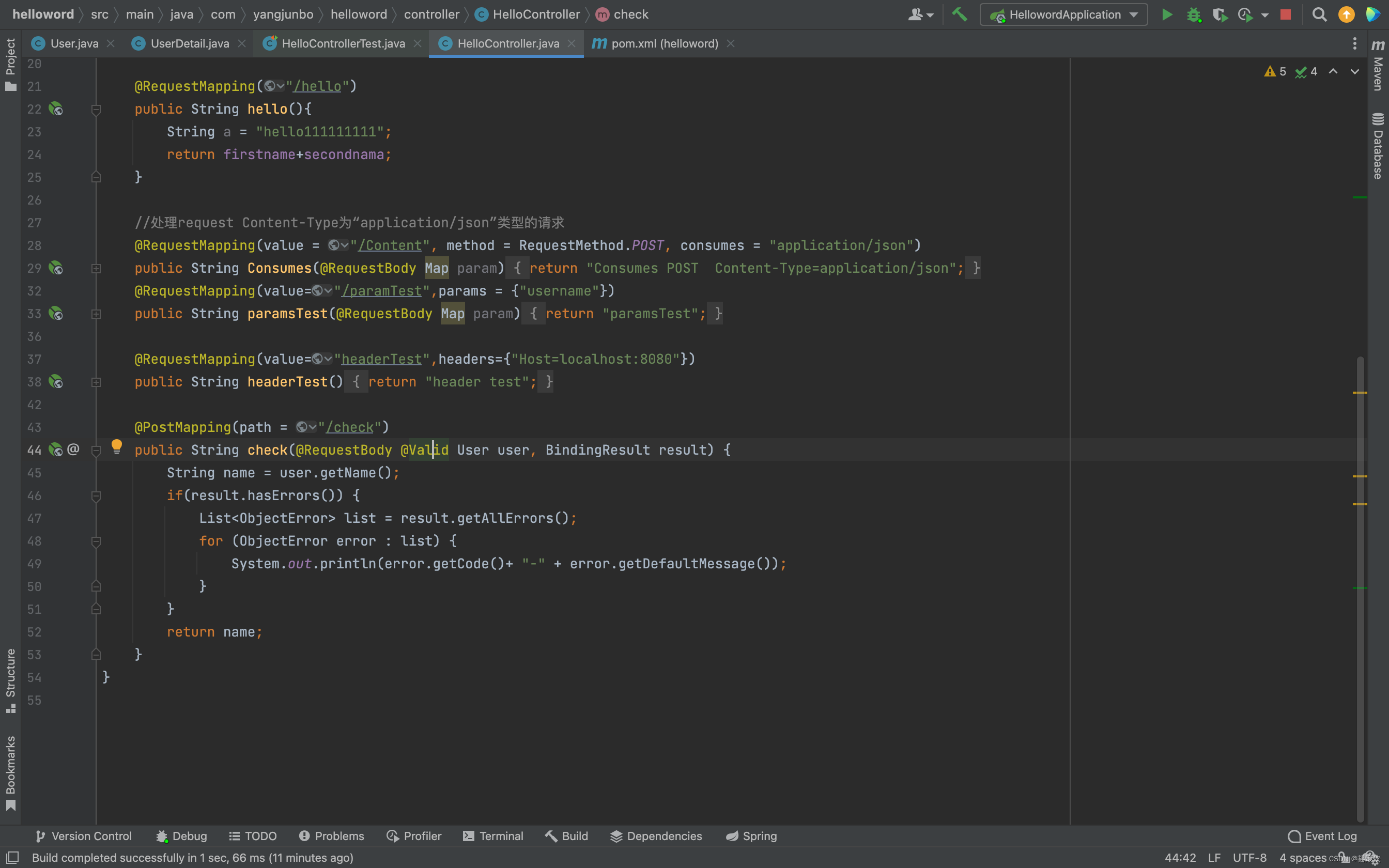Image resolution: width=1389 pixels, height=868 pixels.
Task: Toggle the line 29 gutter run icon
Action: tap(56, 267)
